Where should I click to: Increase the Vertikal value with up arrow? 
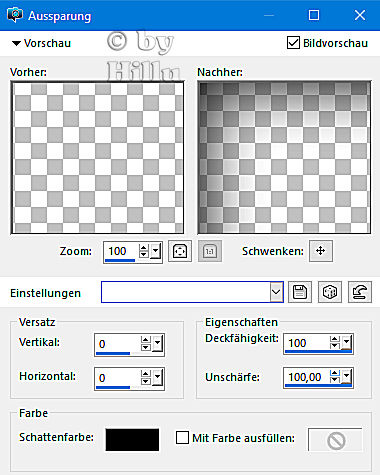(146, 340)
